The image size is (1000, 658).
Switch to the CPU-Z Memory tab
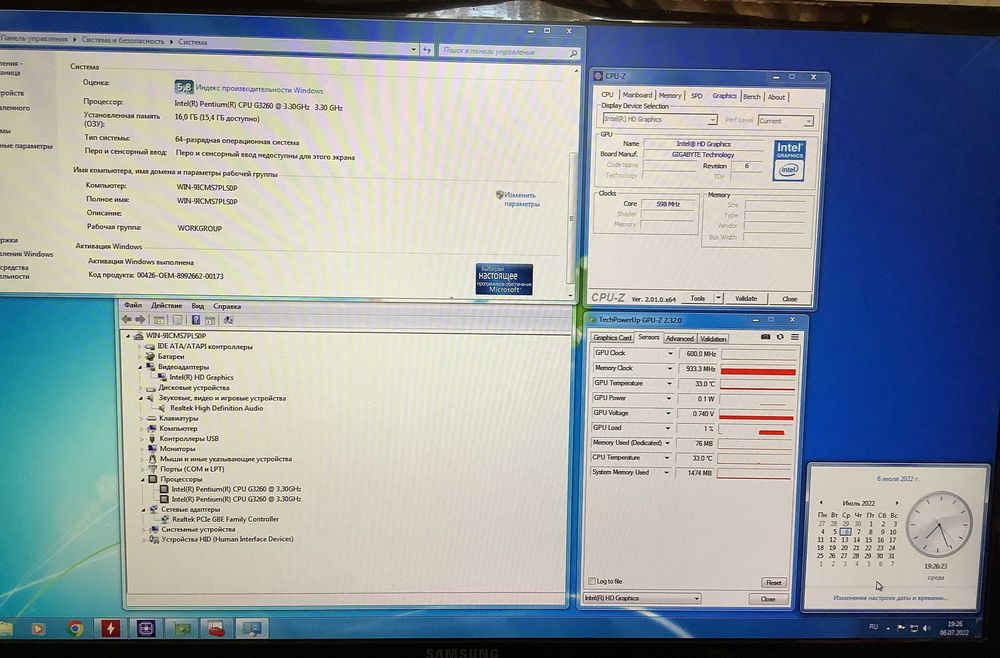coord(670,95)
